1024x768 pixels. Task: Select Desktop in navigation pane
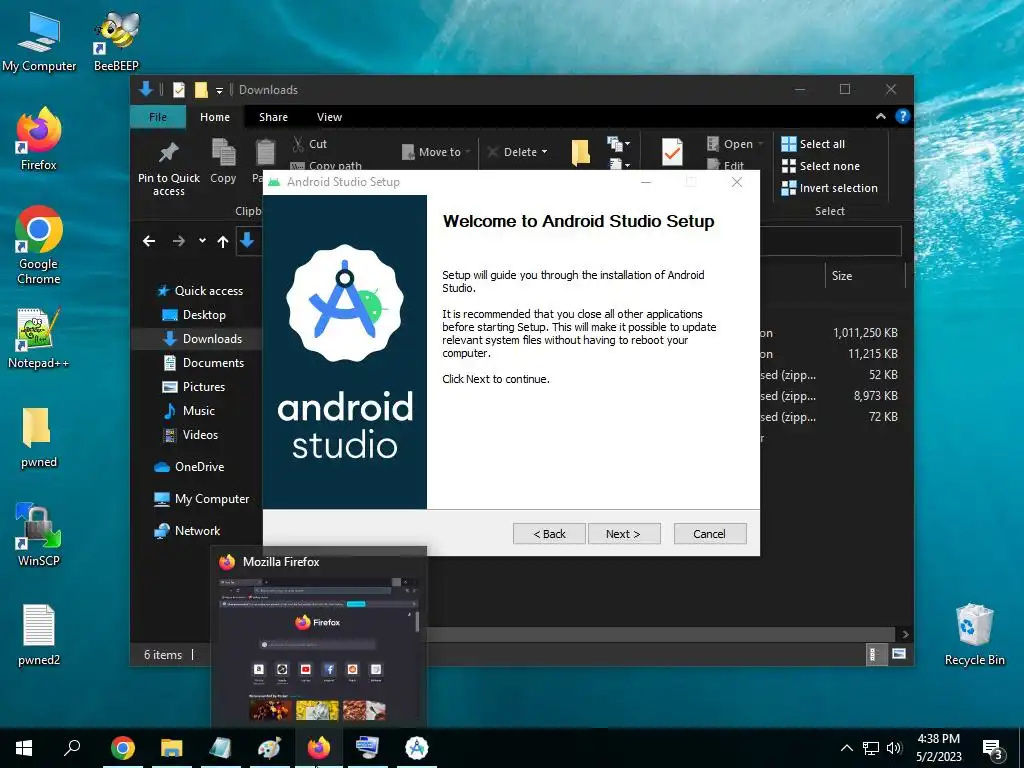pyautogui.click(x=194, y=315)
